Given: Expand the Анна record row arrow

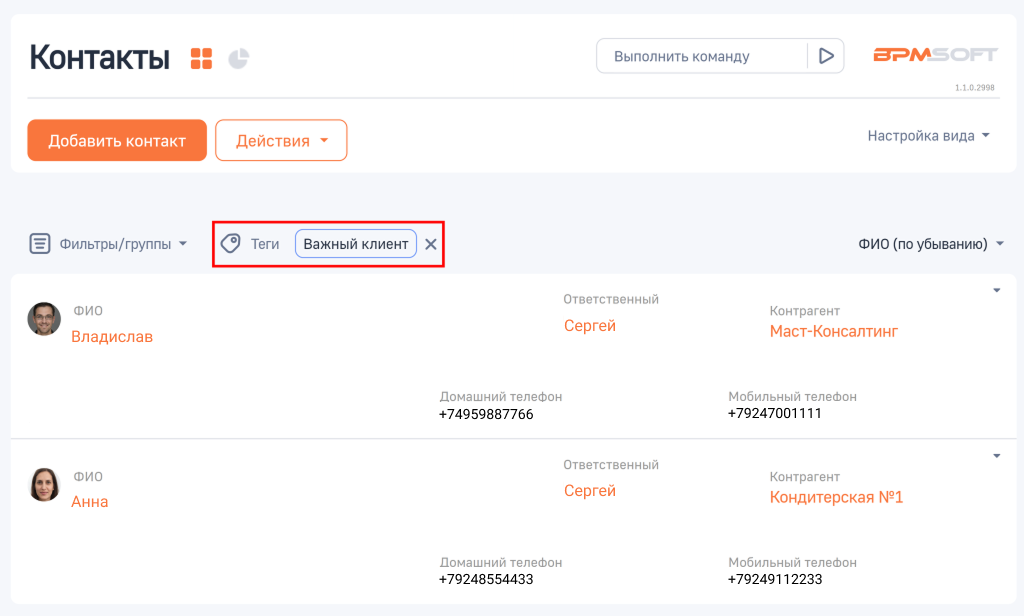Looking at the screenshot, I should [996, 456].
